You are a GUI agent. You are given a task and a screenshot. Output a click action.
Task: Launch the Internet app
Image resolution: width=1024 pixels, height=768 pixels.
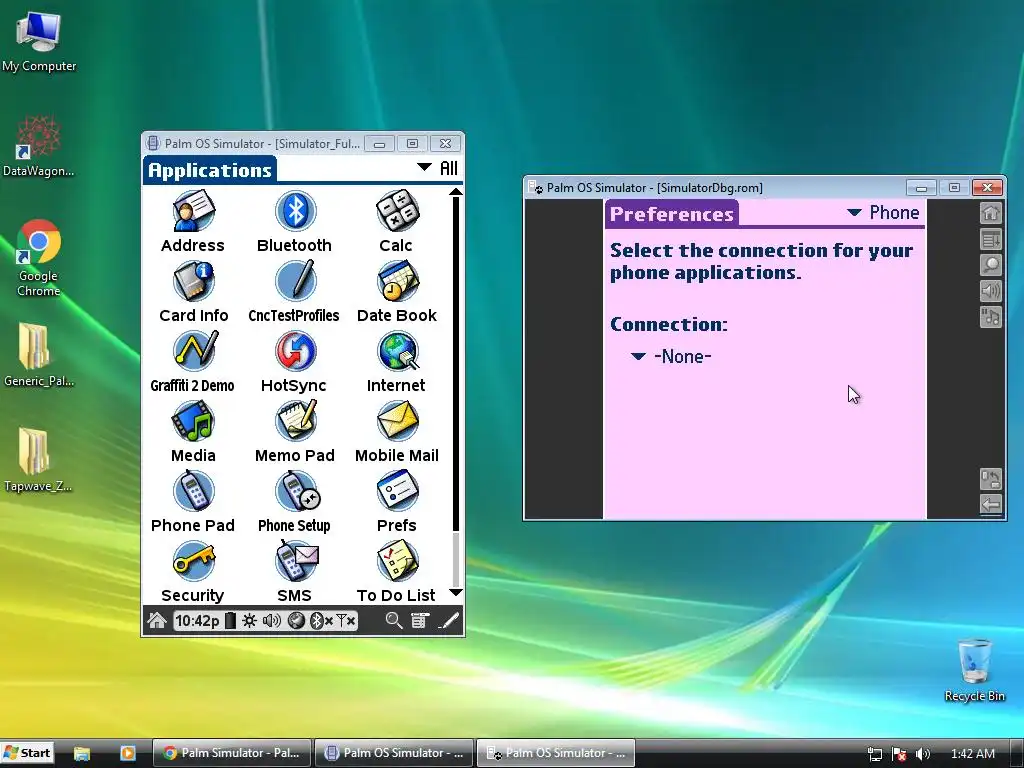coord(396,361)
